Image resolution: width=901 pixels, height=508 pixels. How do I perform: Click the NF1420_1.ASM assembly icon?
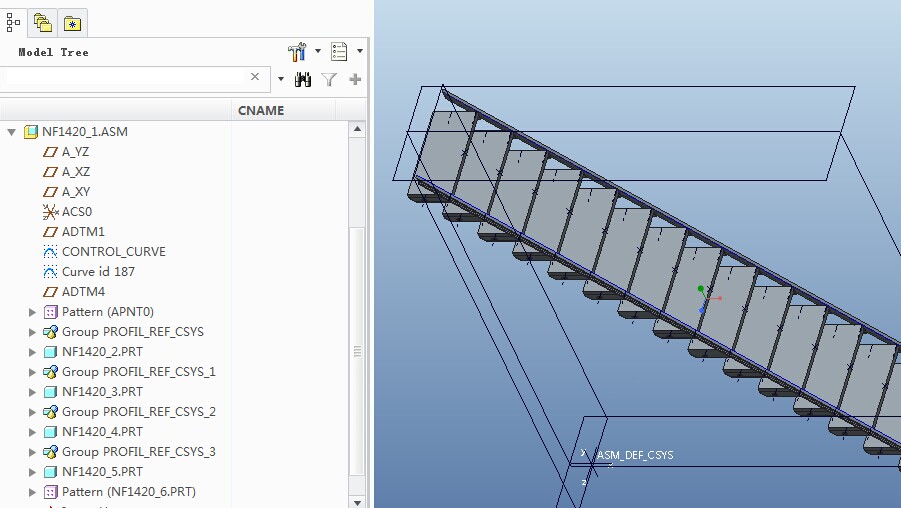click(31, 132)
